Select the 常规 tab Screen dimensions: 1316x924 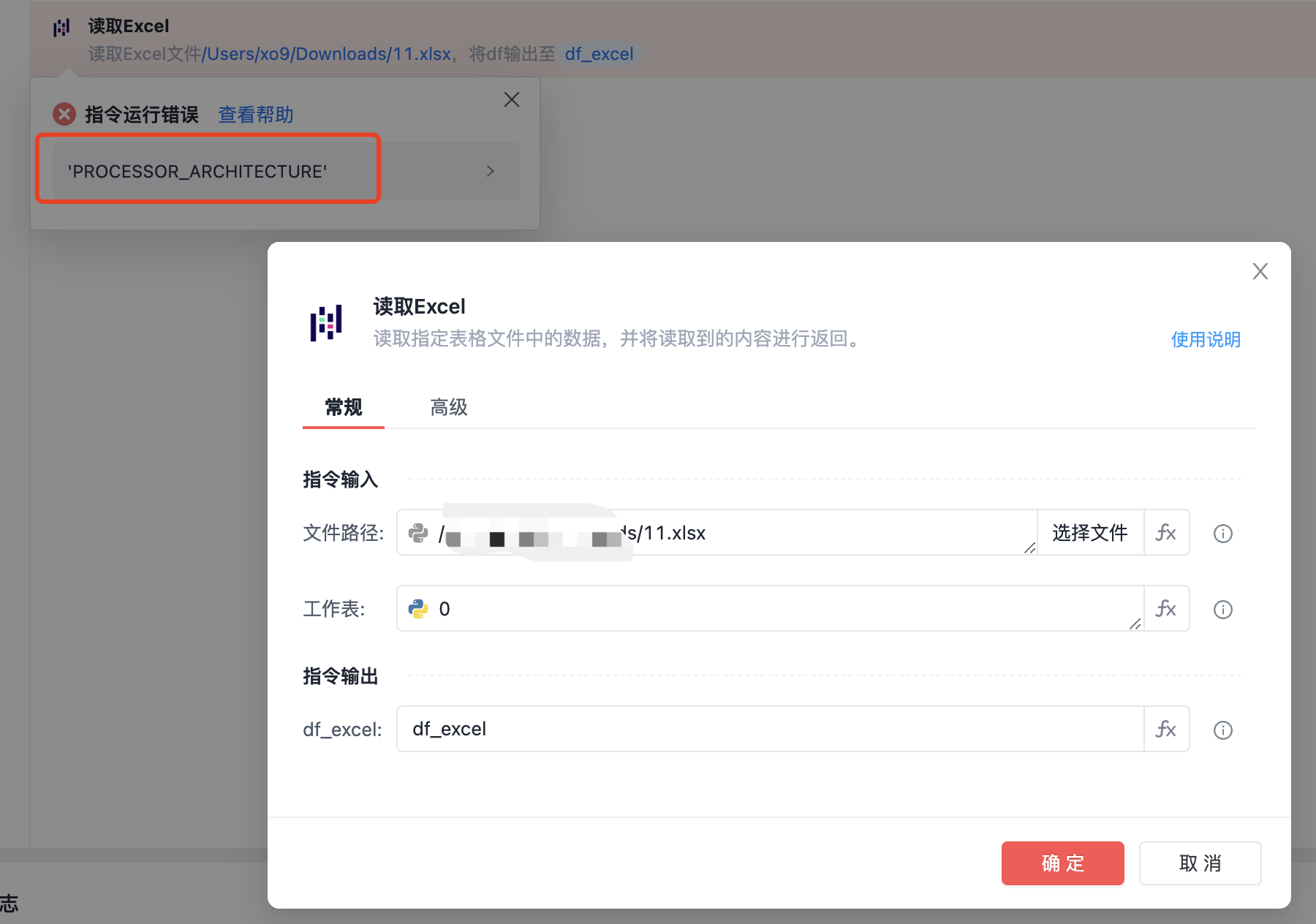[x=344, y=407]
